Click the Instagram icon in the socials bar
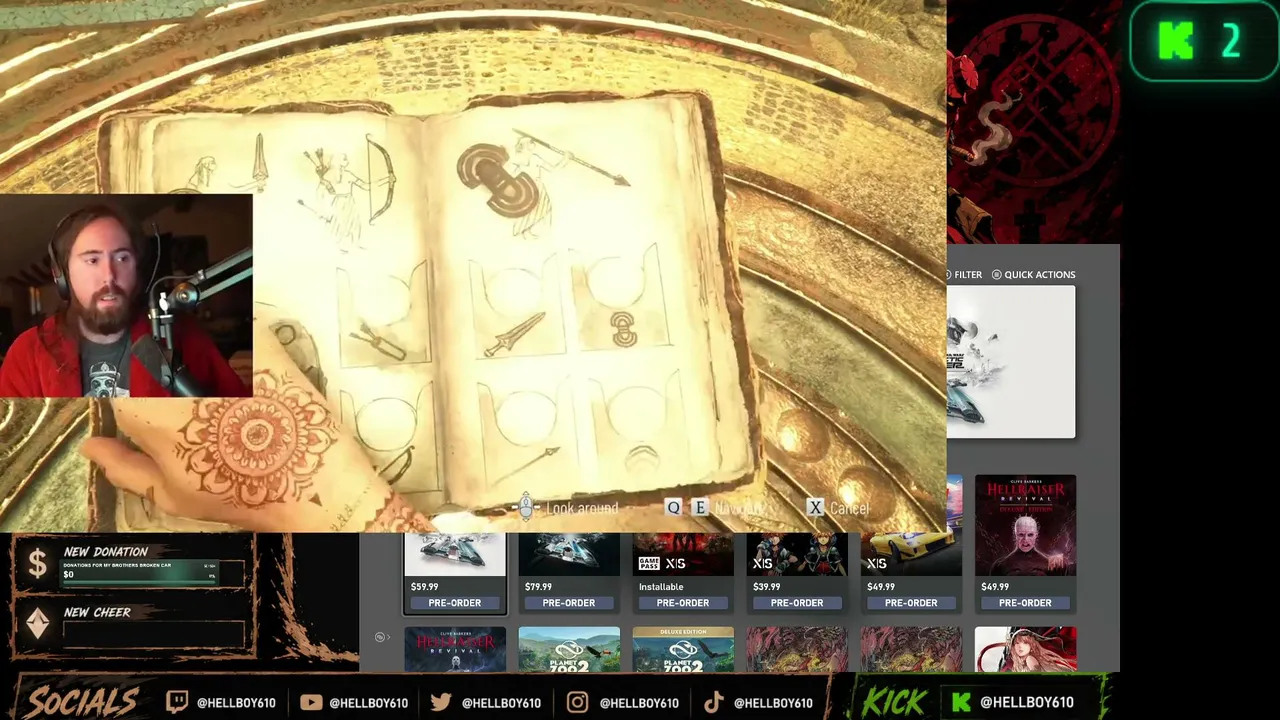 coord(577,702)
